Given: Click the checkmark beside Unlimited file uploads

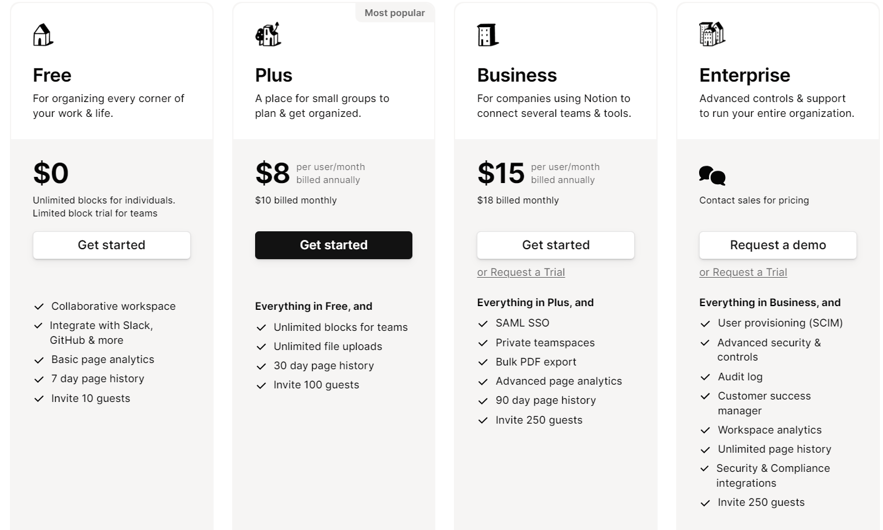Looking at the screenshot, I should pyautogui.click(x=261, y=347).
